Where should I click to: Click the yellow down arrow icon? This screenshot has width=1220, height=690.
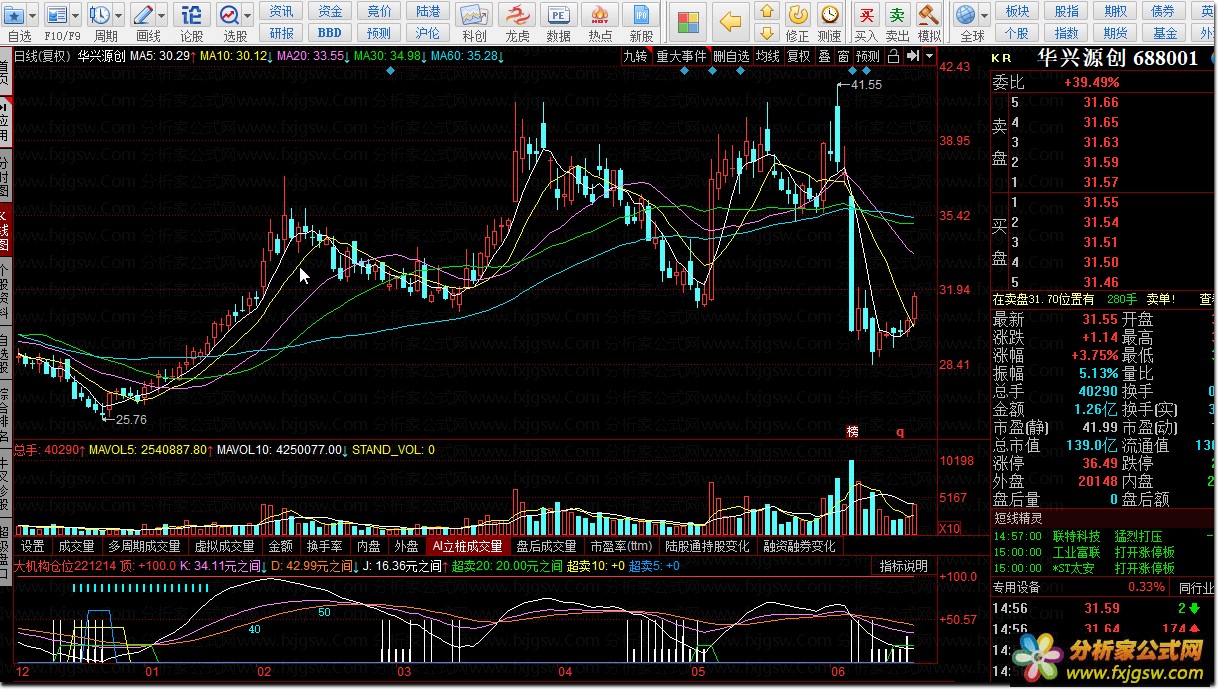point(766,33)
